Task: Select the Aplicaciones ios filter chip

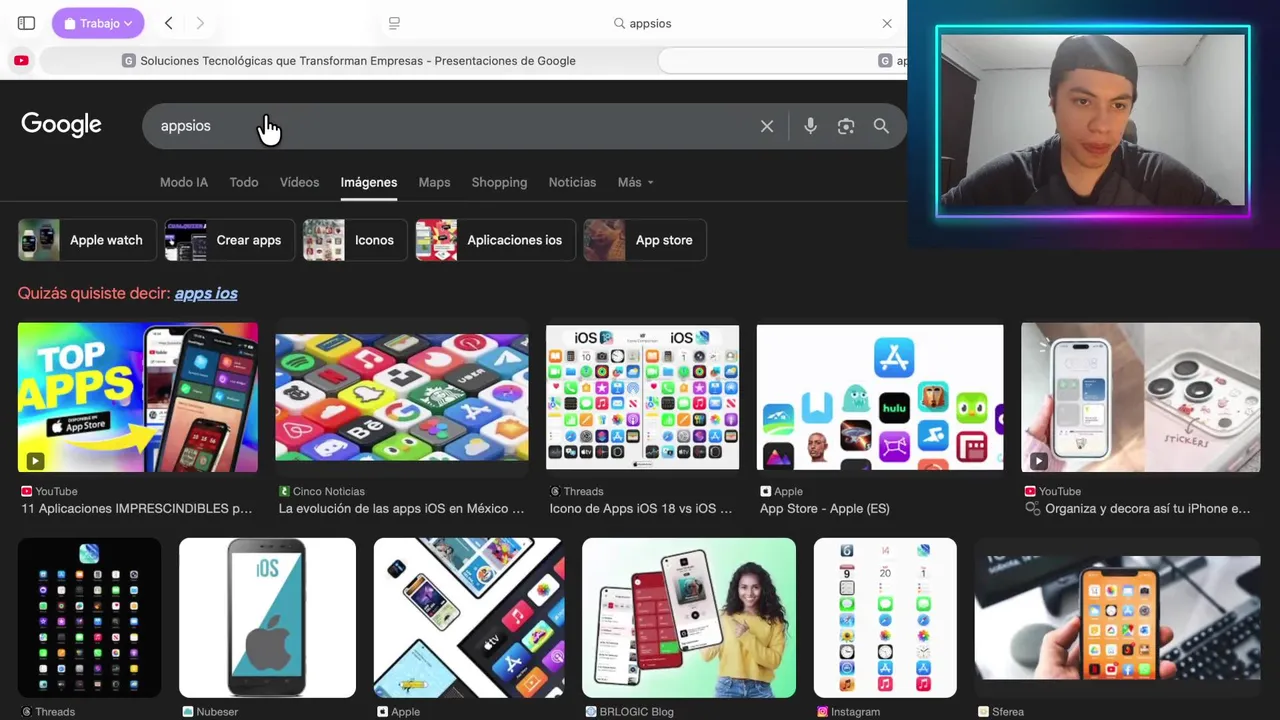Action: (495, 240)
